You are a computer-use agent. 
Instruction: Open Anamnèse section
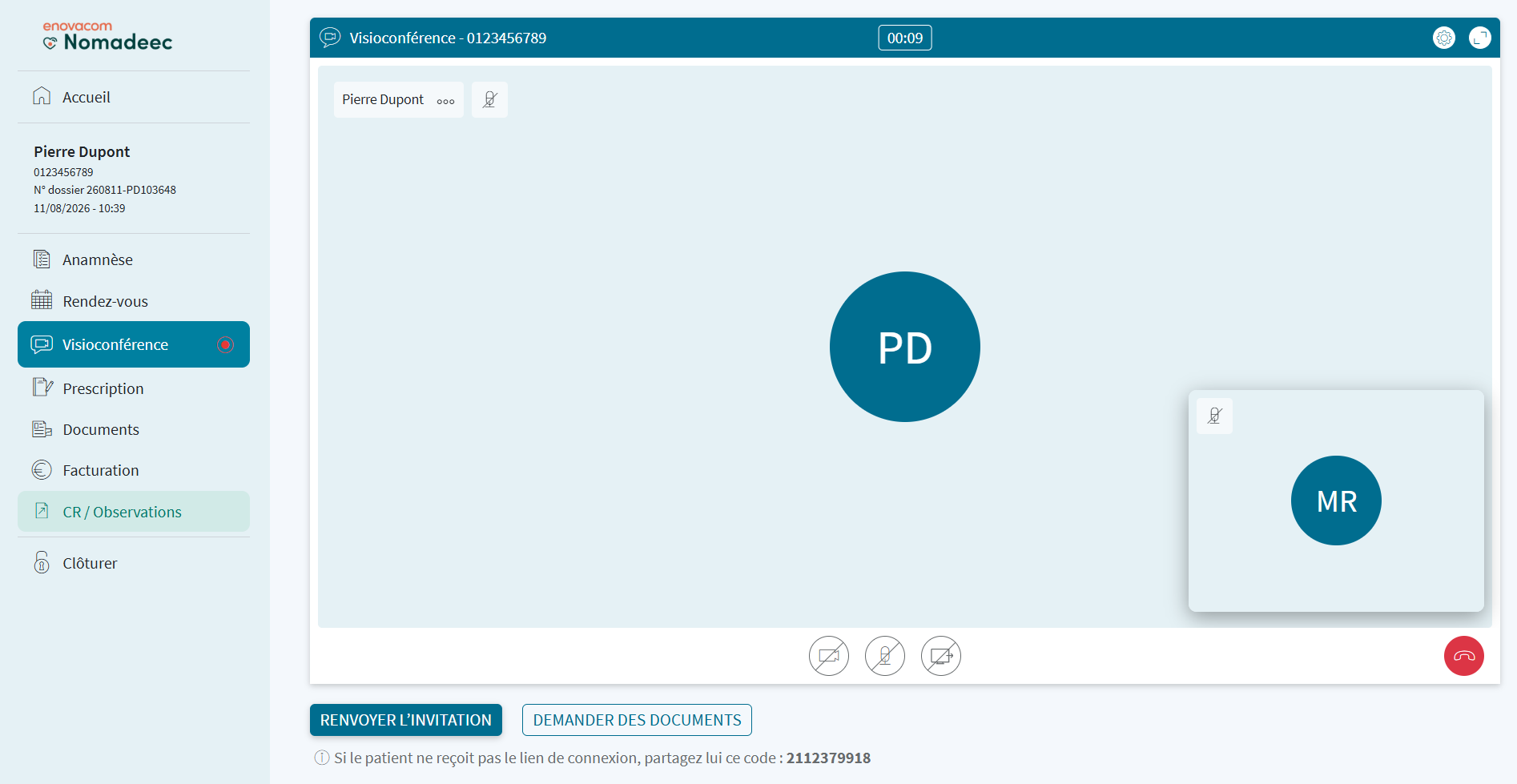click(134, 259)
